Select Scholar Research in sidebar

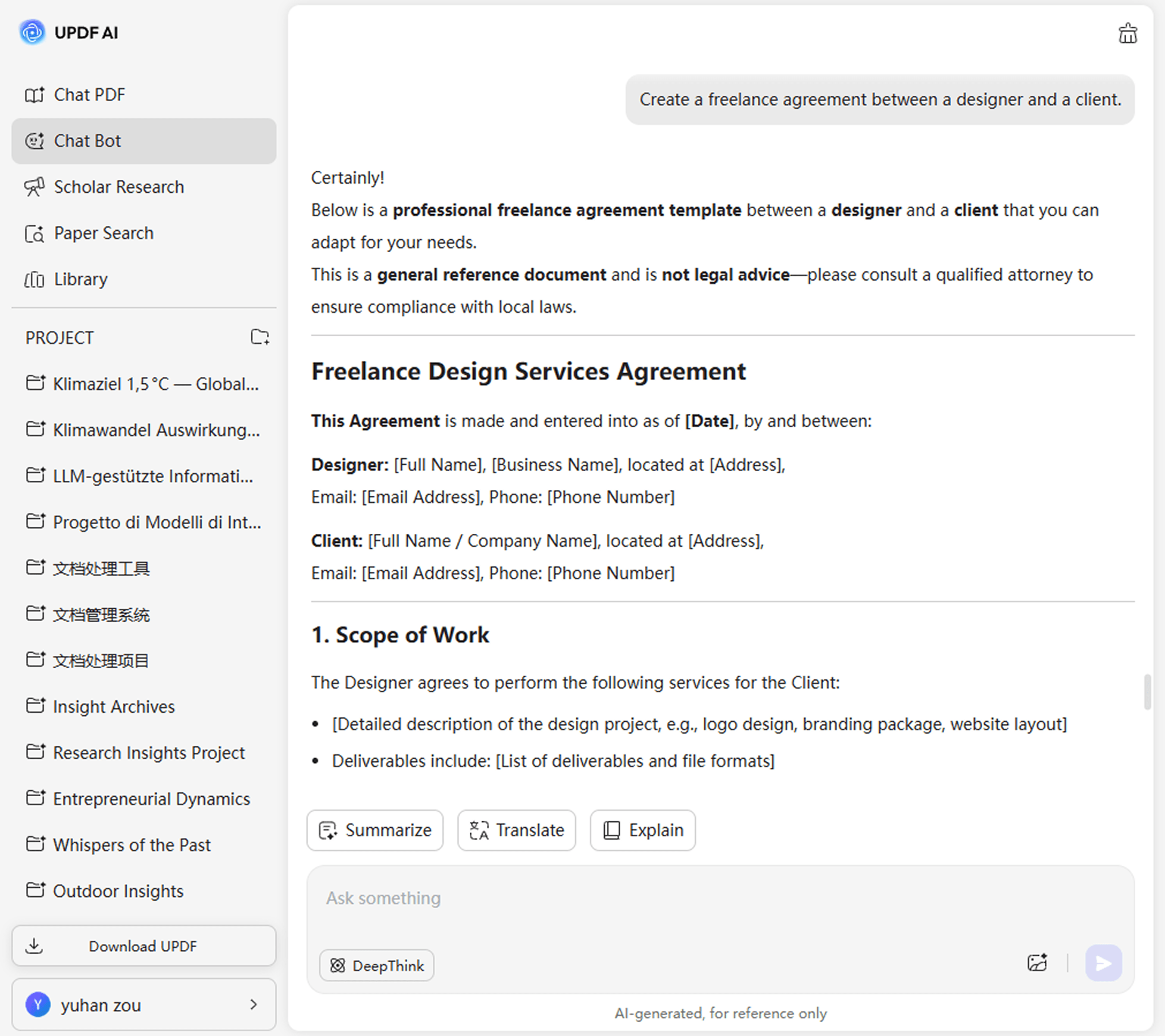(118, 187)
